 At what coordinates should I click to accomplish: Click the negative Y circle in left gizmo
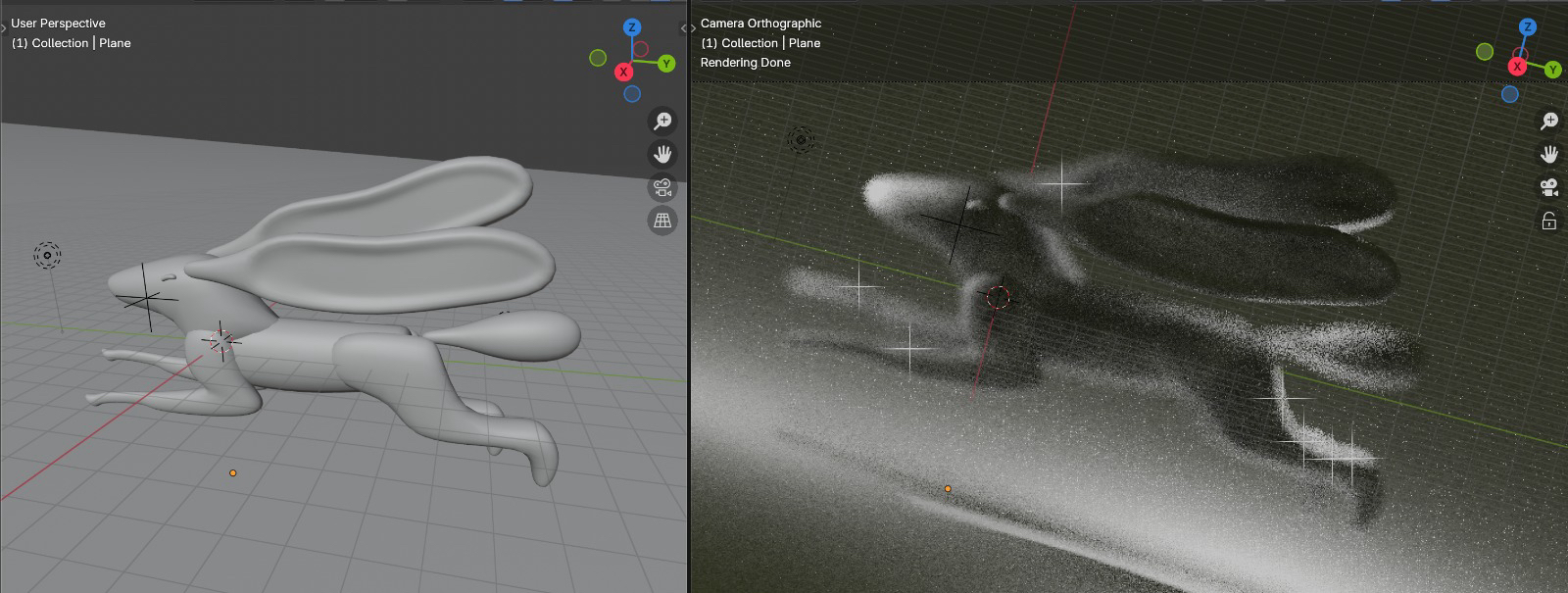pos(598,59)
